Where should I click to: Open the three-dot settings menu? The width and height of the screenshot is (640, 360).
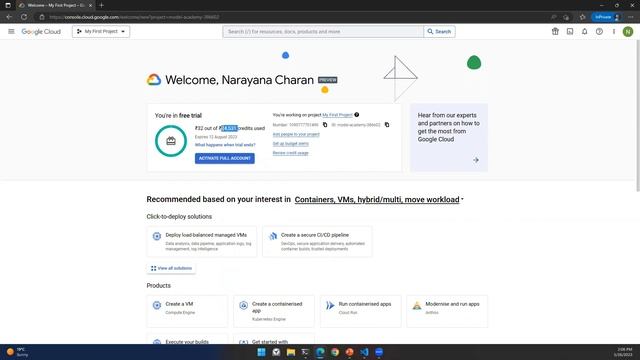tap(613, 31)
